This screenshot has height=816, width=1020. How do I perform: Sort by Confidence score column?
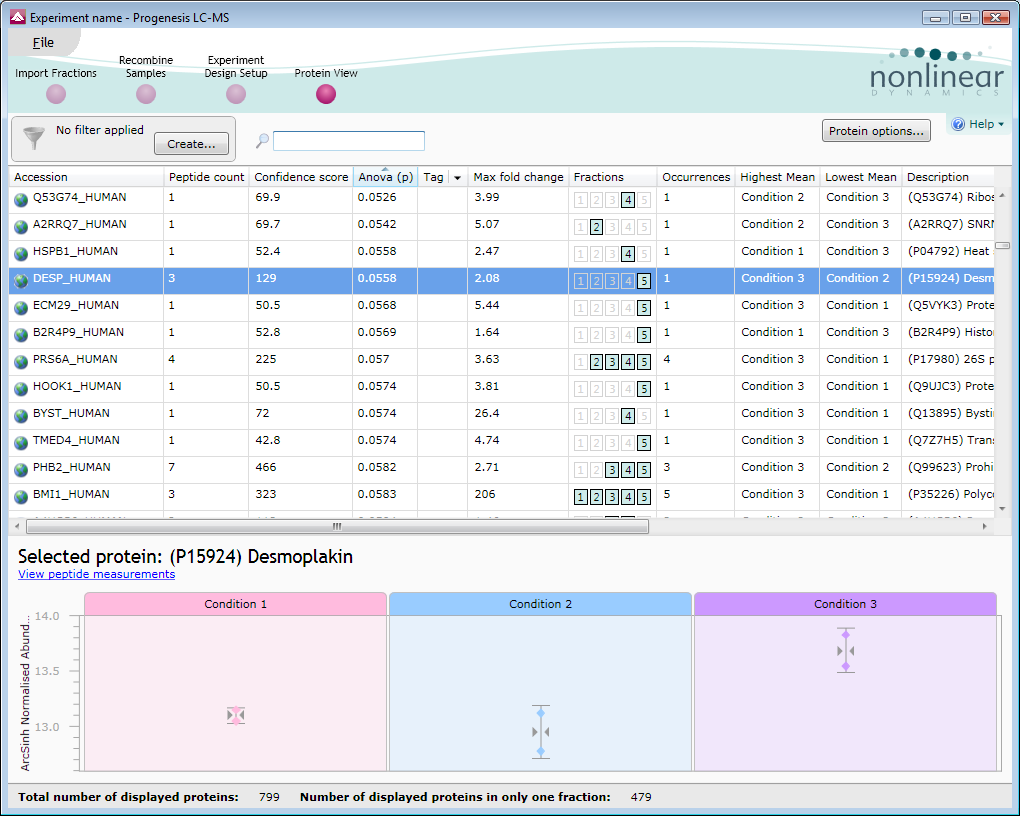[301, 177]
